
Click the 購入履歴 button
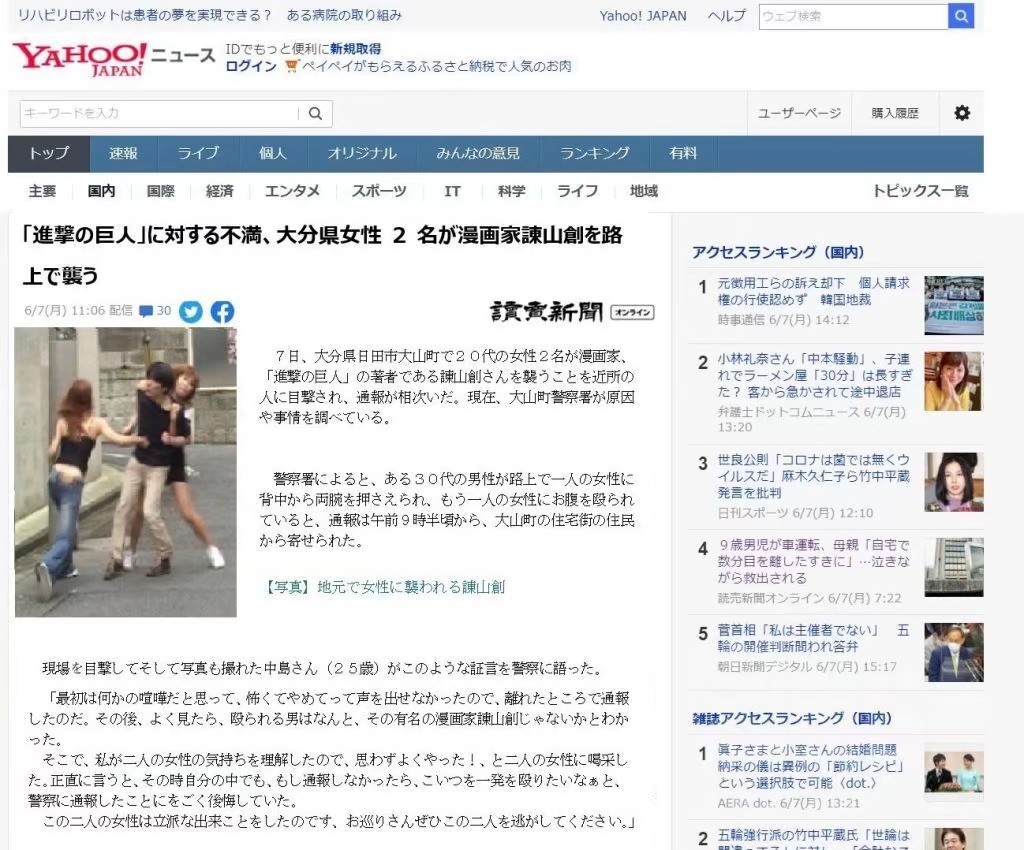pos(895,114)
